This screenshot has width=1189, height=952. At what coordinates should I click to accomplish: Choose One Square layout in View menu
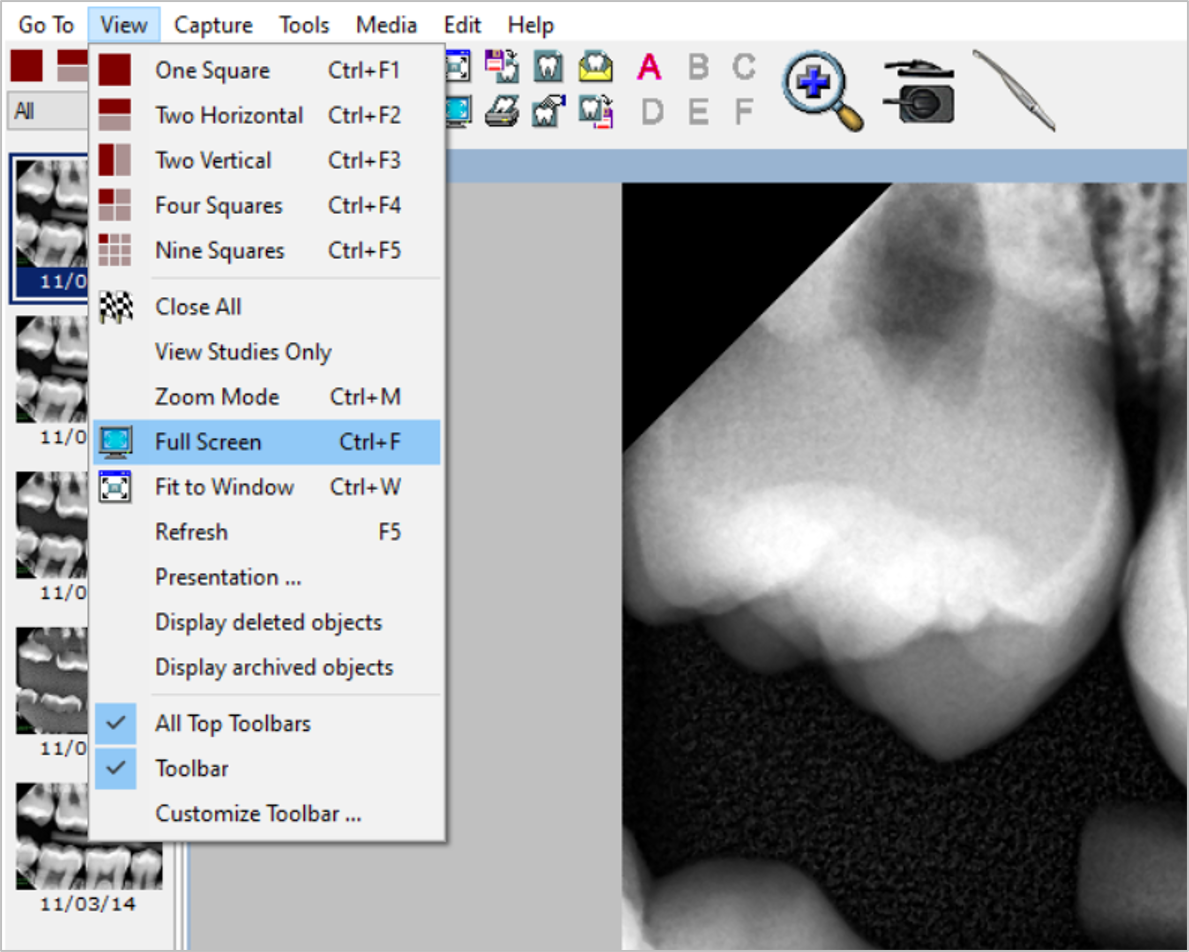point(267,70)
